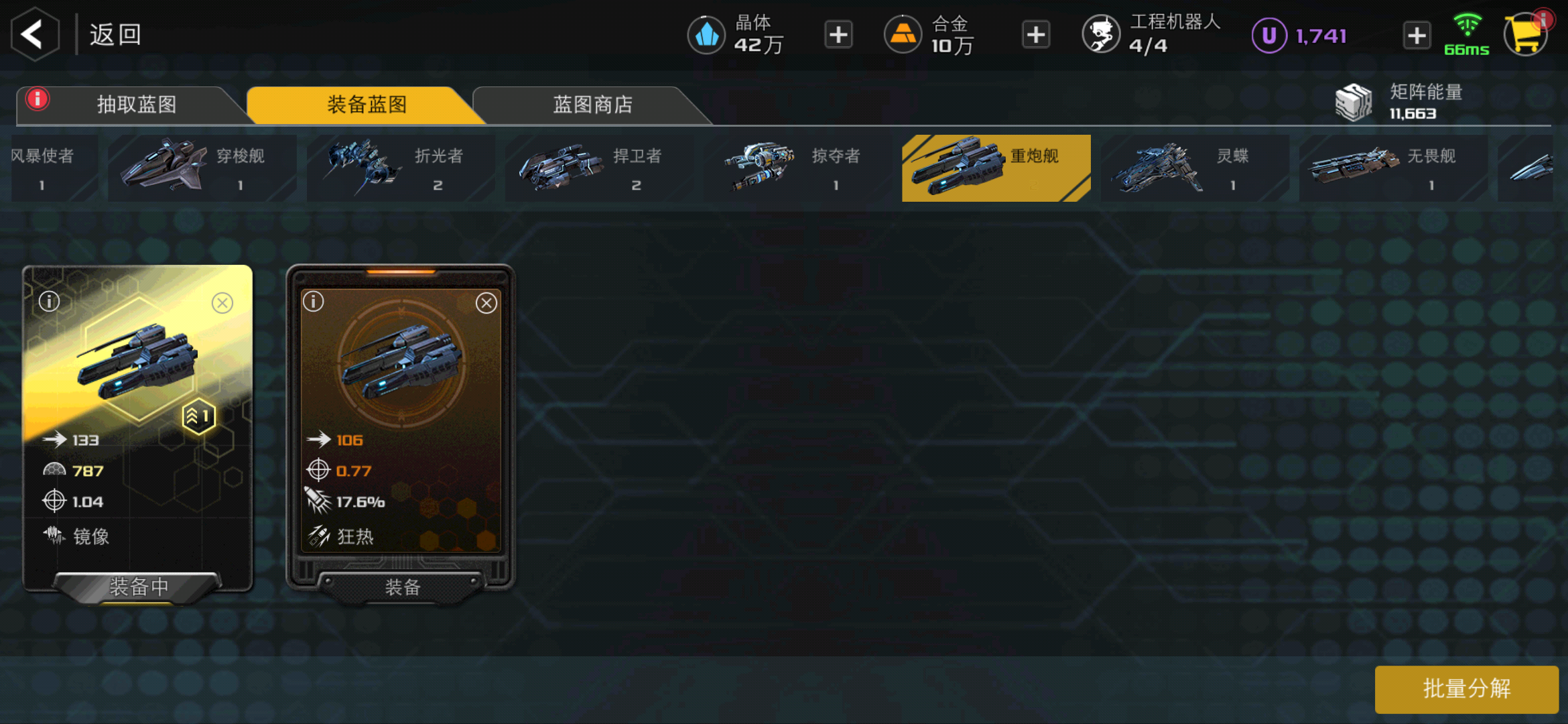Tap the engineering robot icon
1568x724 pixels.
(x=1101, y=34)
